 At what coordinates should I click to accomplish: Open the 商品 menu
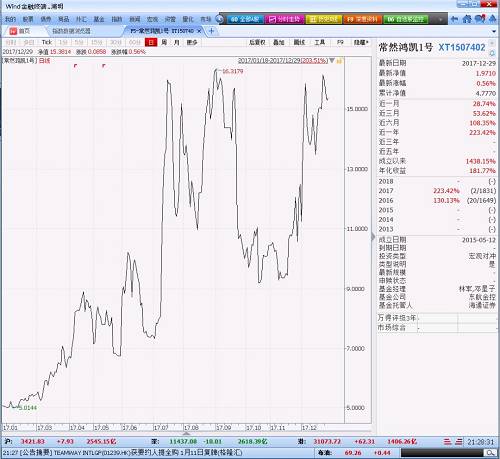[63, 19]
